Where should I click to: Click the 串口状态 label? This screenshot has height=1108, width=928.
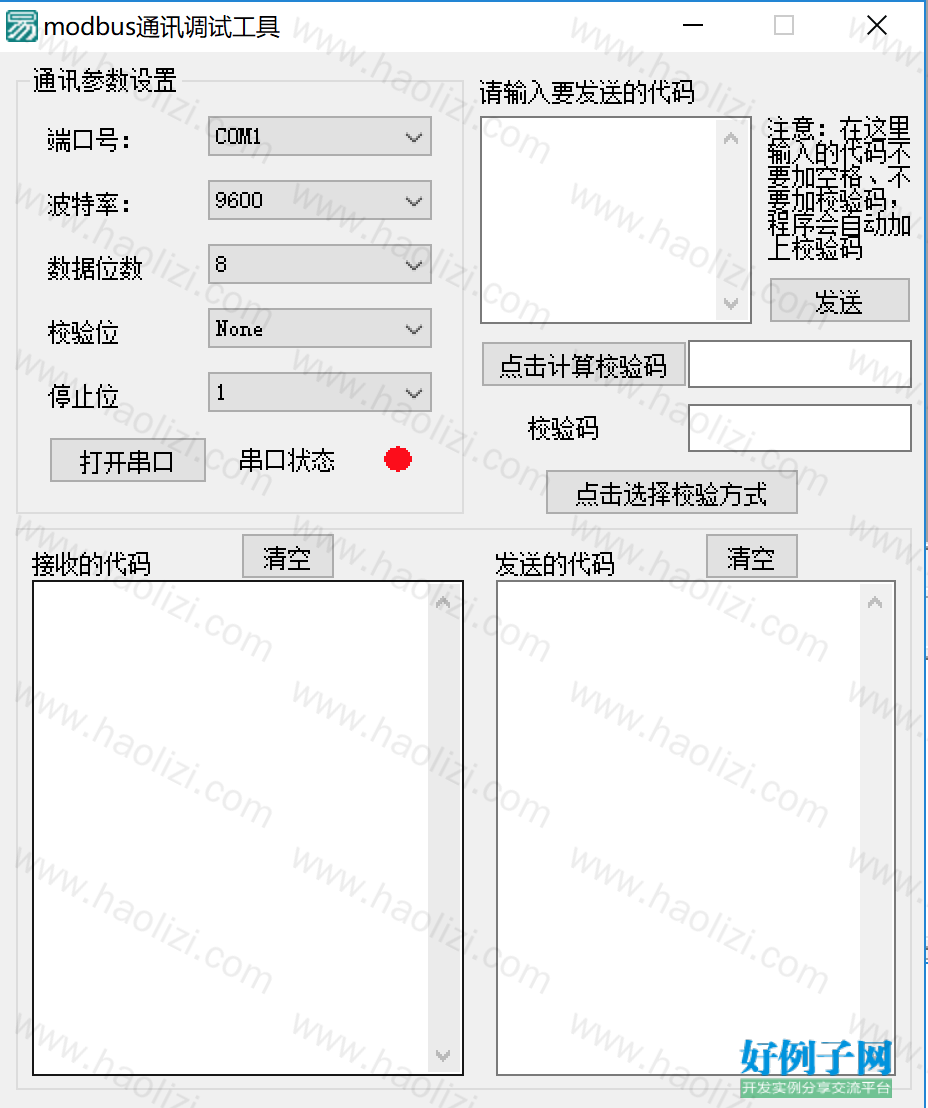[287, 461]
